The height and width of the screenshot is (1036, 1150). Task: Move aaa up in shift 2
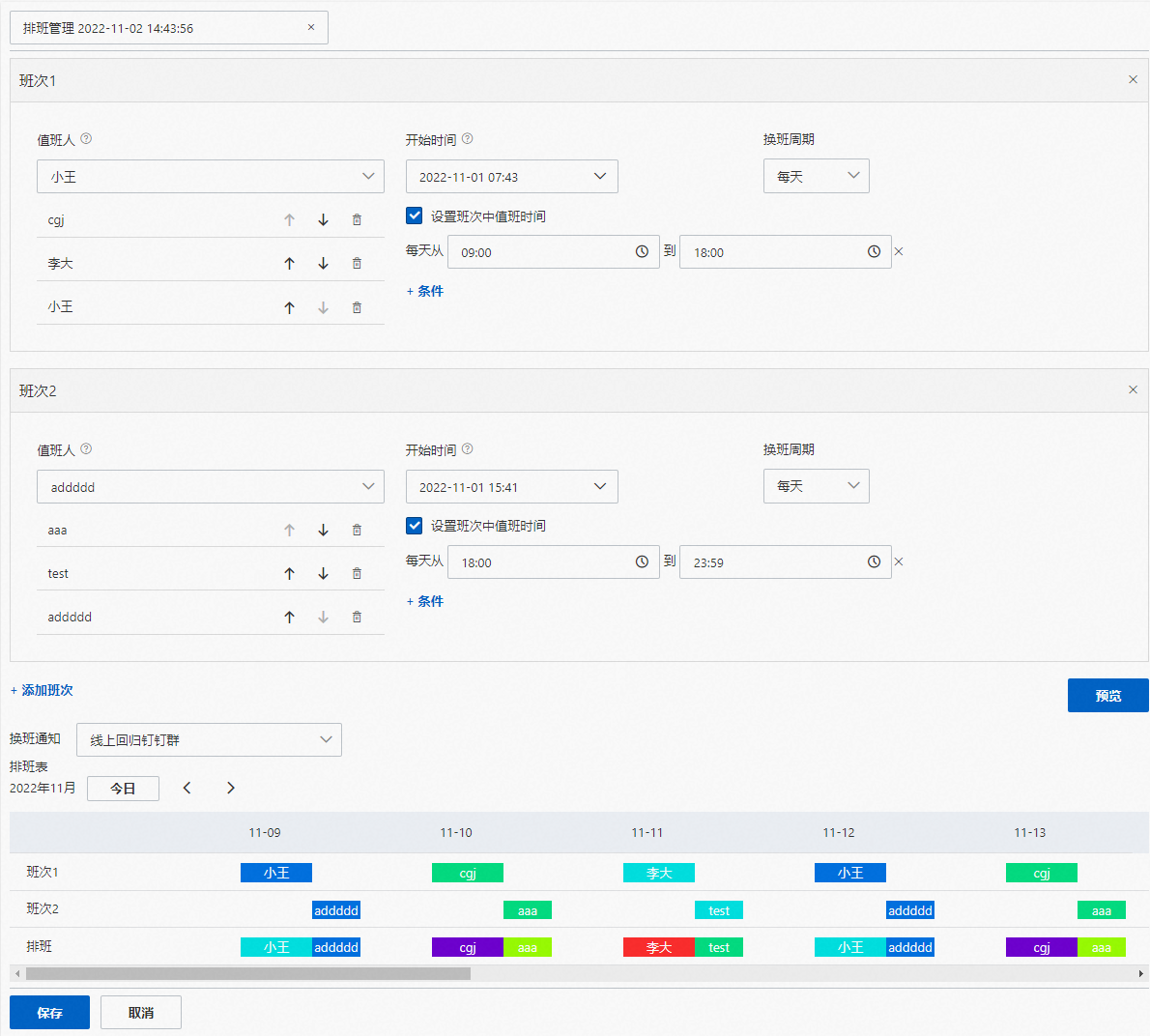289,531
